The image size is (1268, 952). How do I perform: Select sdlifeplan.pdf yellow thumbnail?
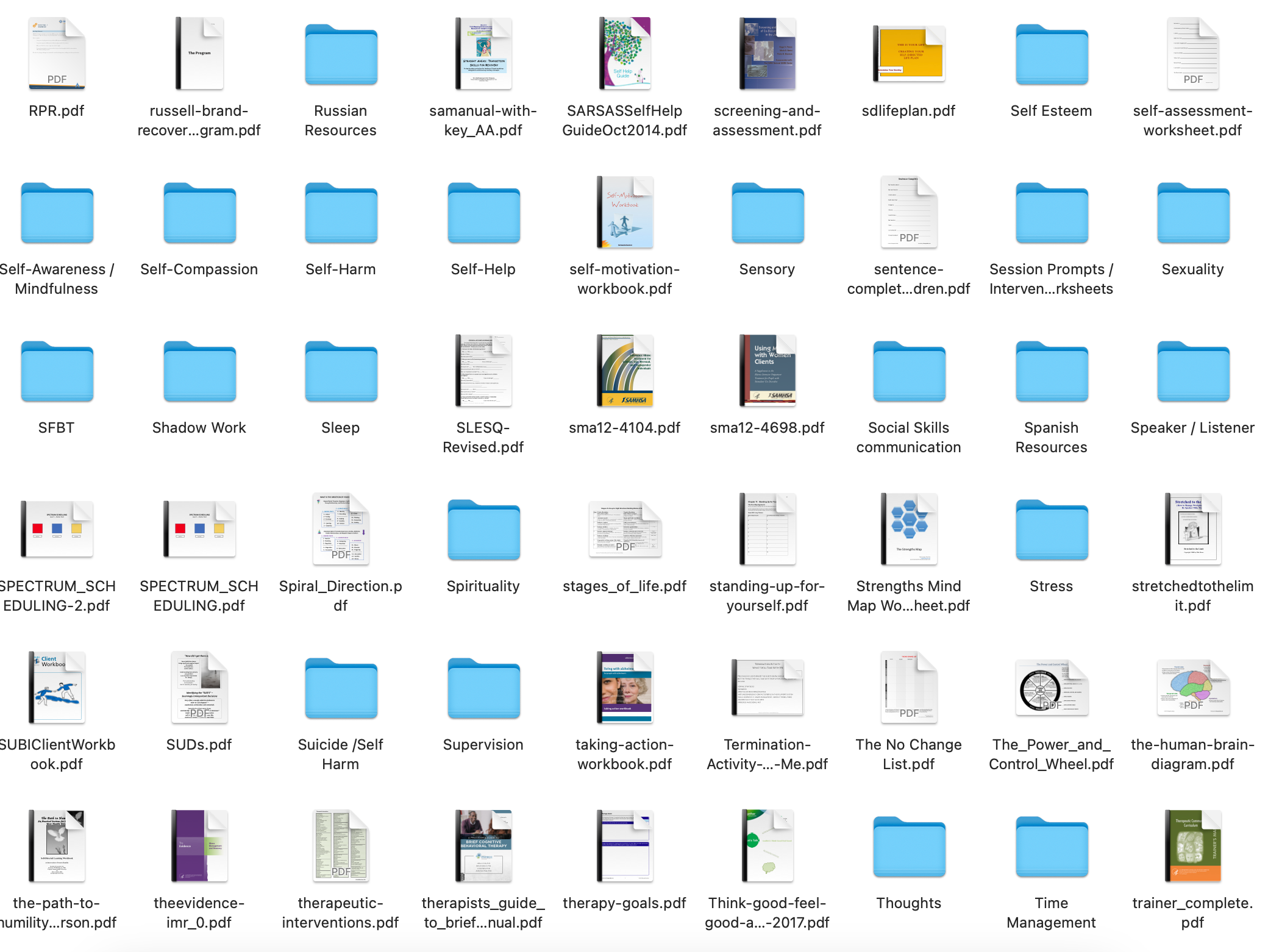click(x=908, y=55)
